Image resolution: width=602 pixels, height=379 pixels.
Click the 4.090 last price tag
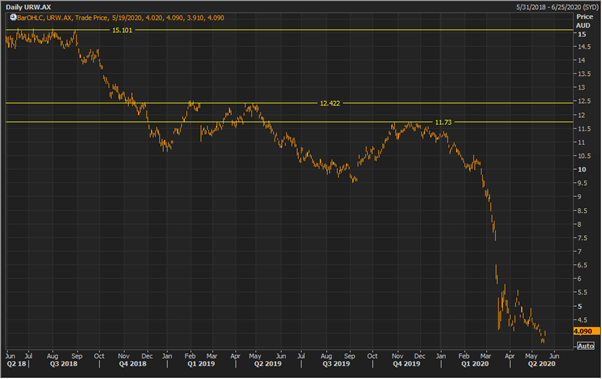(x=586, y=331)
